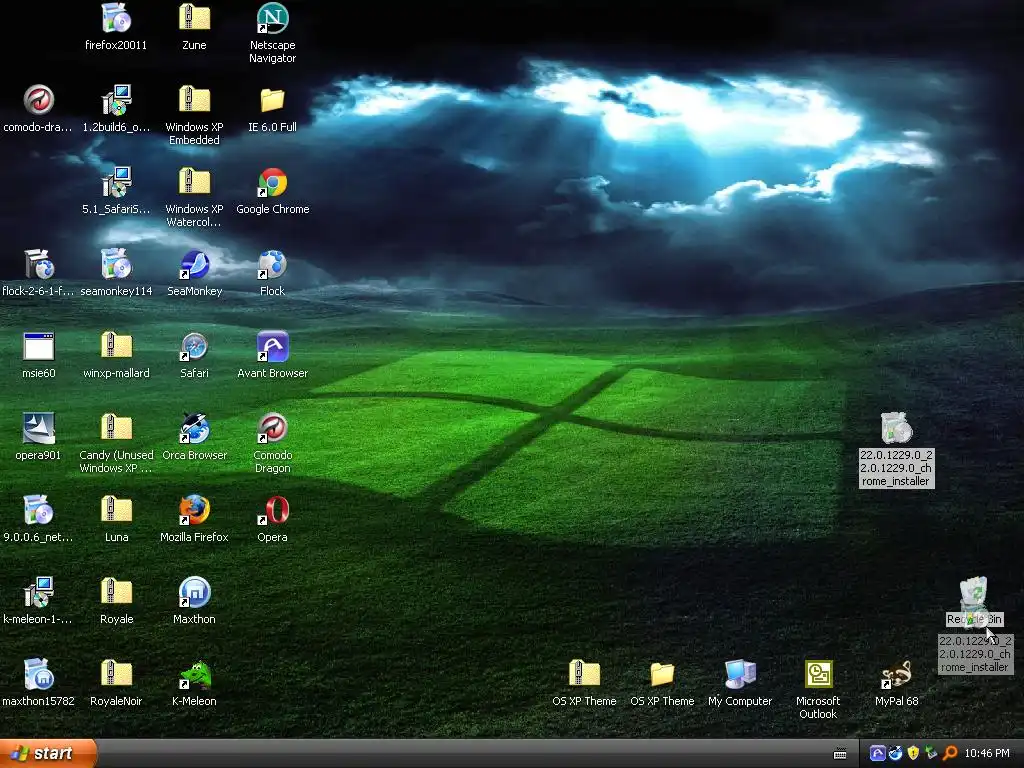The image size is (1024, 768).
Task: Select the maxthon15782 installer icon
Action: [39, 675]
